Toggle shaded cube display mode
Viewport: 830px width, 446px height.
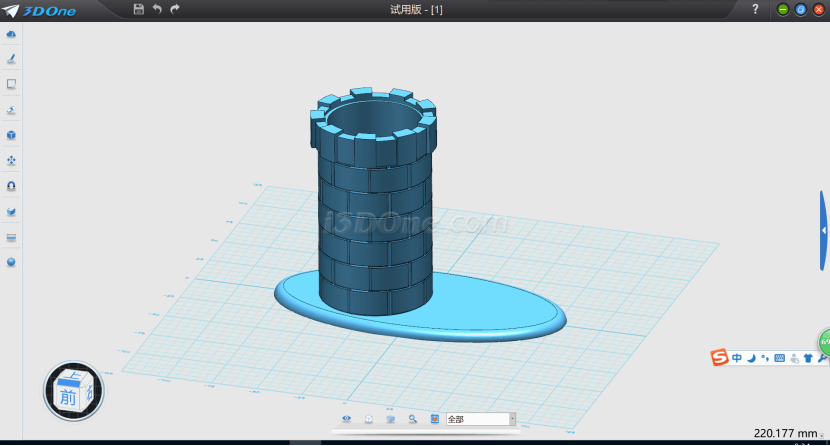[391, 419]
